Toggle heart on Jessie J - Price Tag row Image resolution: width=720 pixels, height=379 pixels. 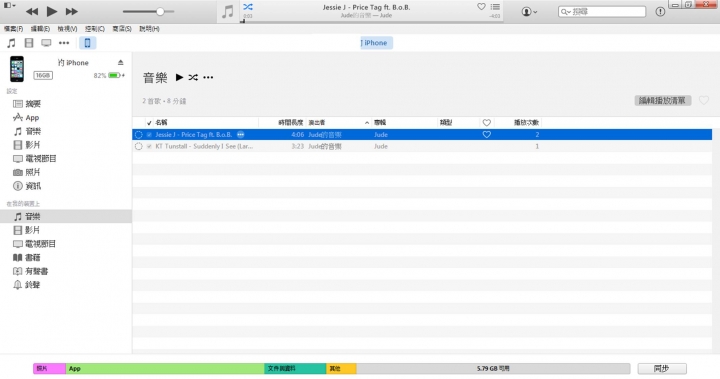click(487, 135)
